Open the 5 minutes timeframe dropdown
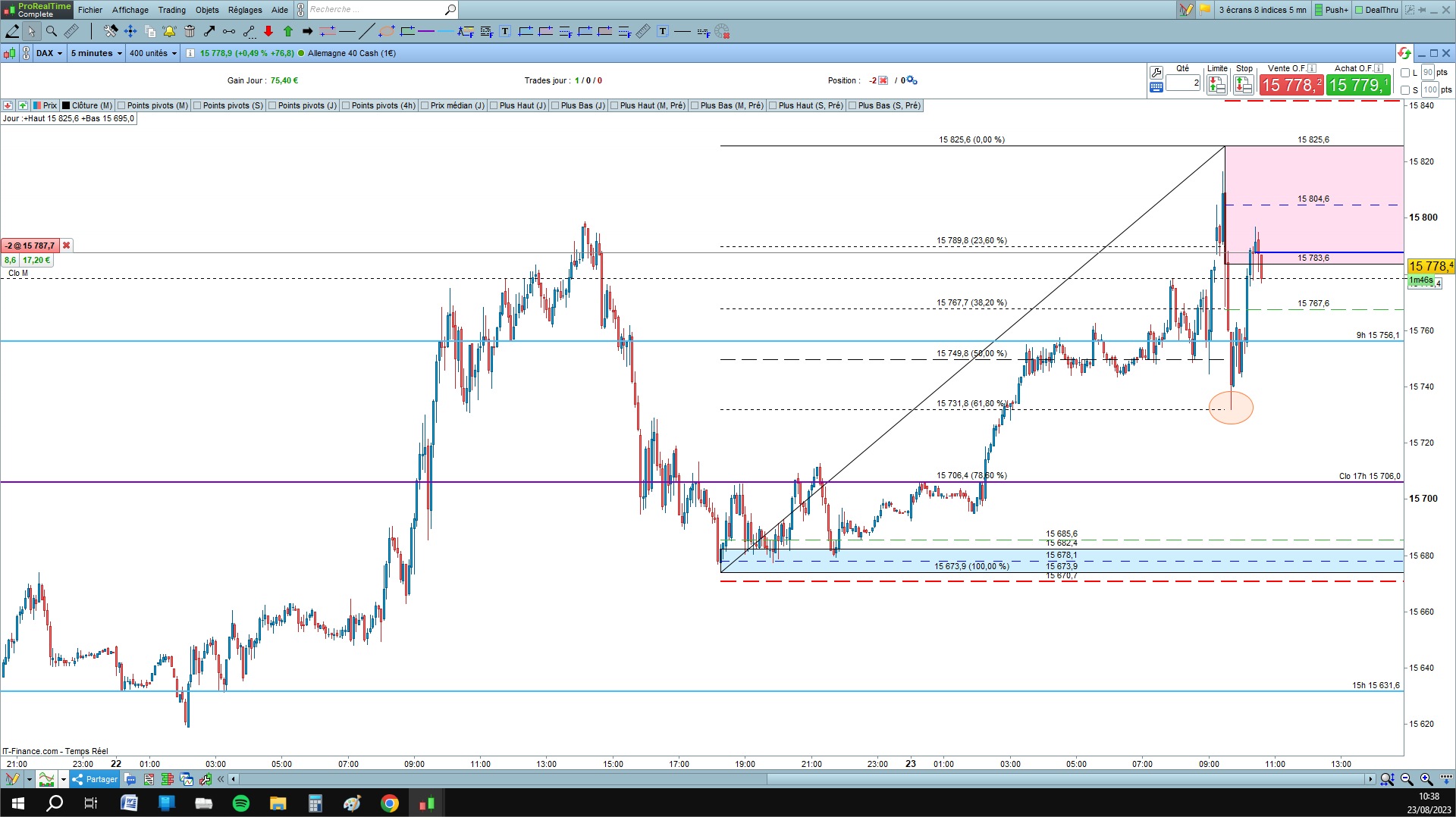 point(96,53)
